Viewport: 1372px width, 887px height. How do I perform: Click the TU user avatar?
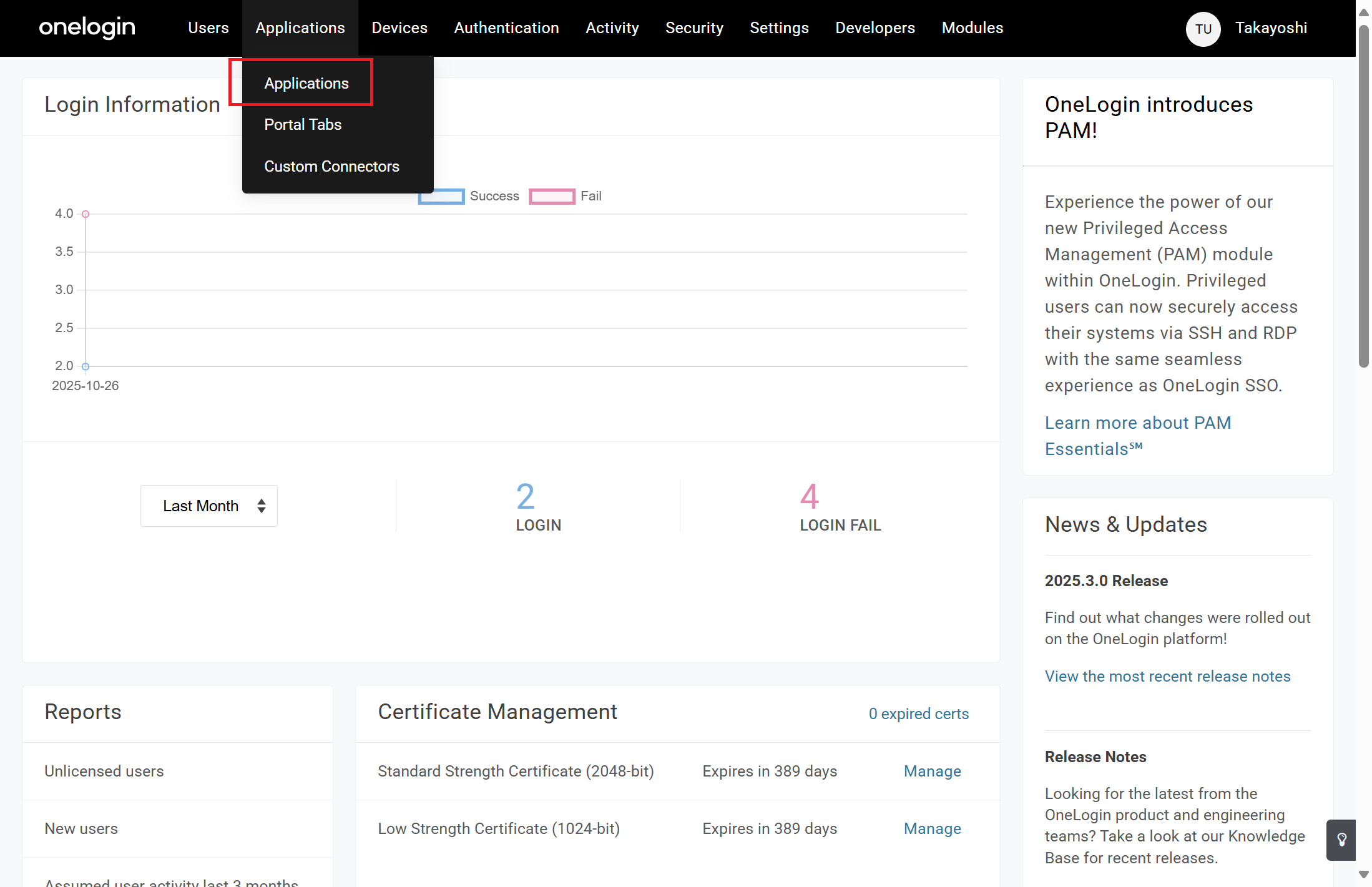(1202, 29)
